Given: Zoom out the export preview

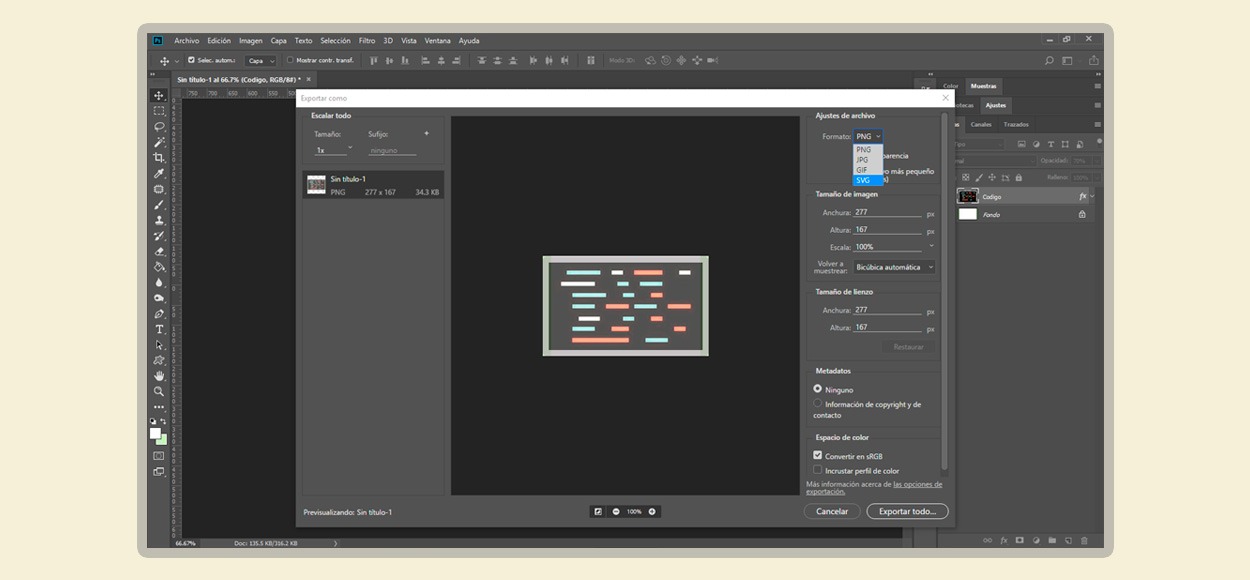Looking at the screenshot, I should click(x=616, y=512).
